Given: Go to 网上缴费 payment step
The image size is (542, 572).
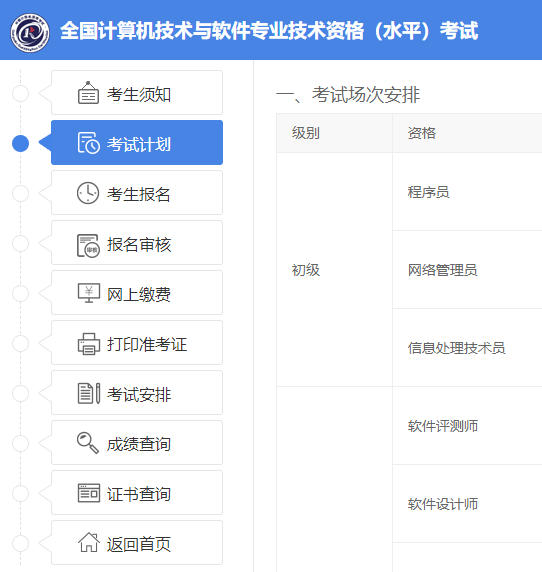Looking at the screenshot, I should click(x=137, y=293).
